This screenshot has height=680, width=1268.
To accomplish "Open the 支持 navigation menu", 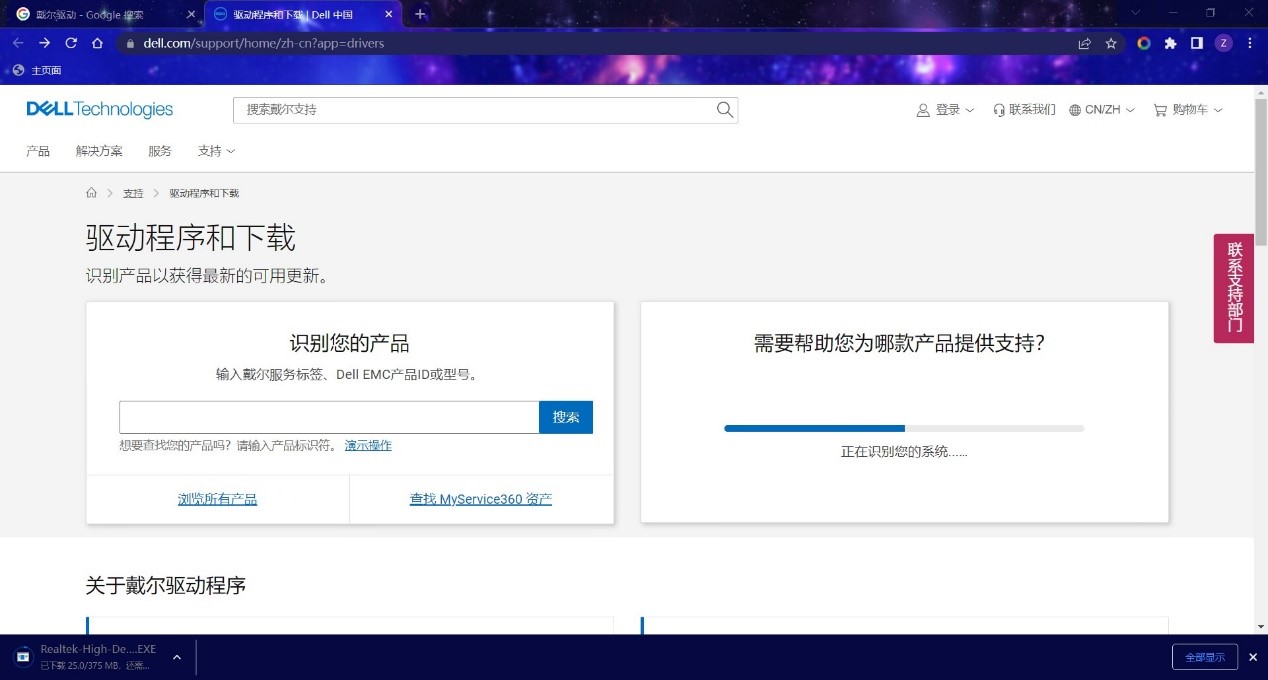I will 216,151.
